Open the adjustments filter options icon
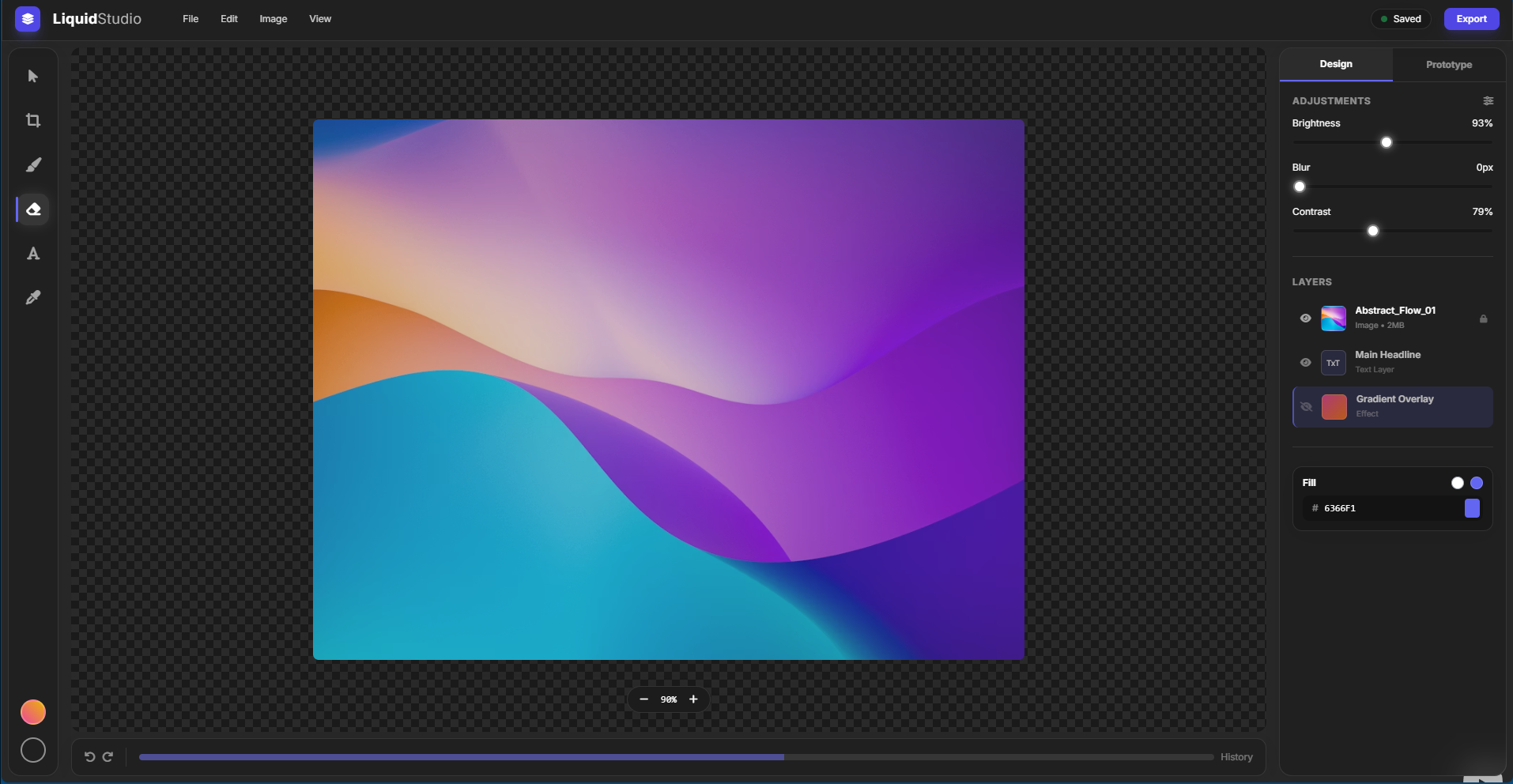 pyautogui.click(x=1489, y=100)
